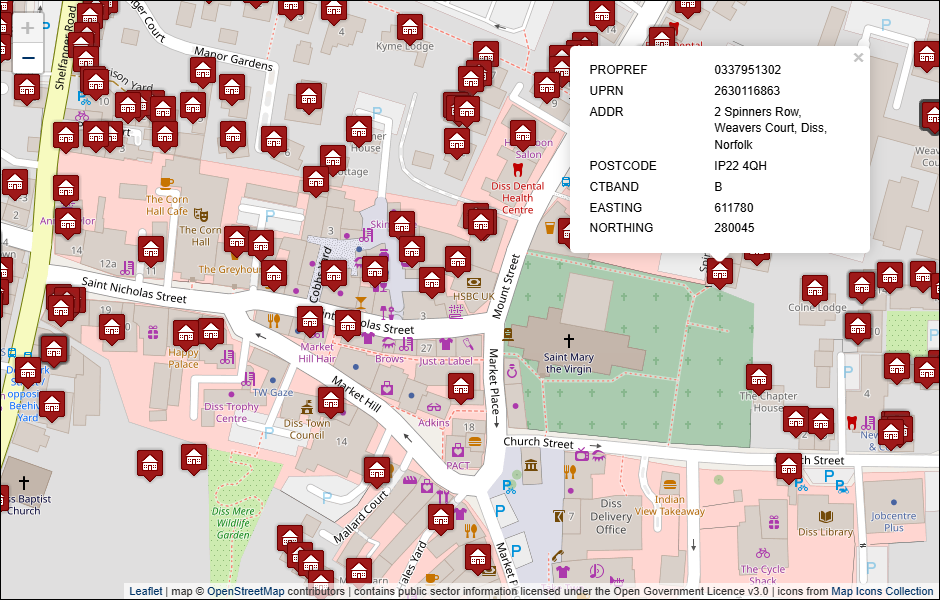940x600 pixels.
Task: Select the house marker on Mallard Court
Action: tap(376, 471)
